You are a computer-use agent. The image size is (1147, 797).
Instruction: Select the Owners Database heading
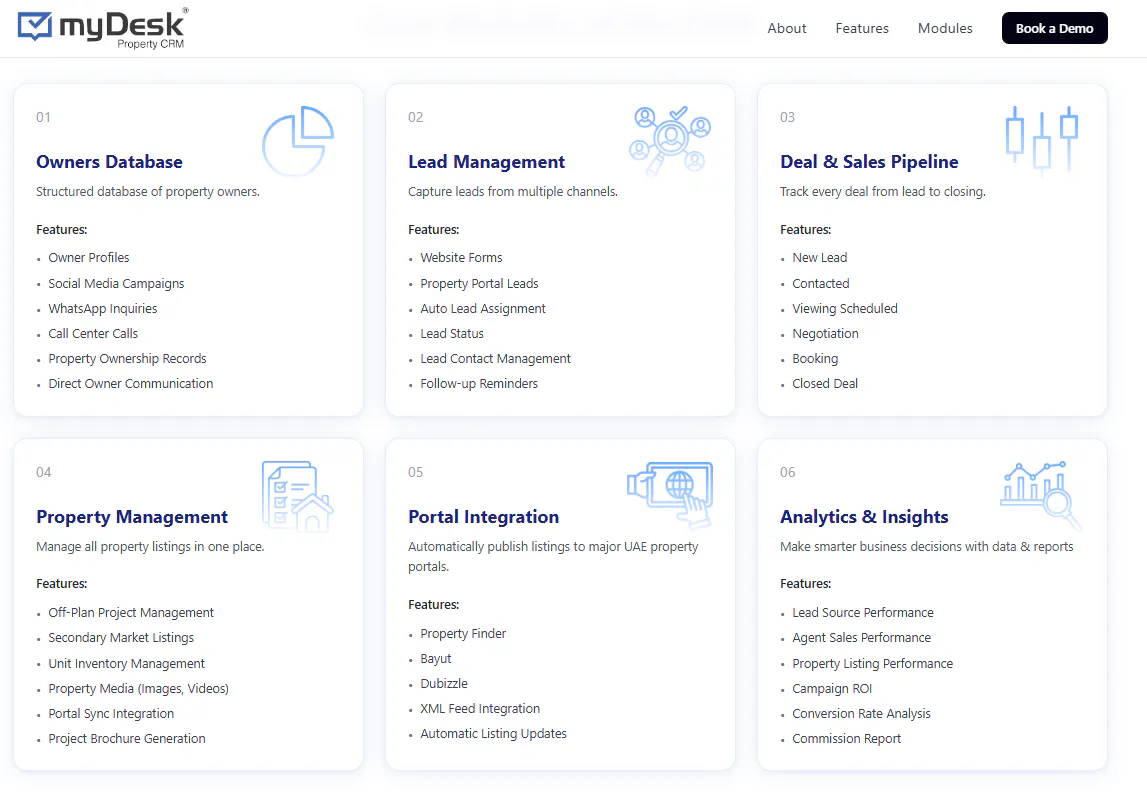pyautogui.click(x=109, y=162)
